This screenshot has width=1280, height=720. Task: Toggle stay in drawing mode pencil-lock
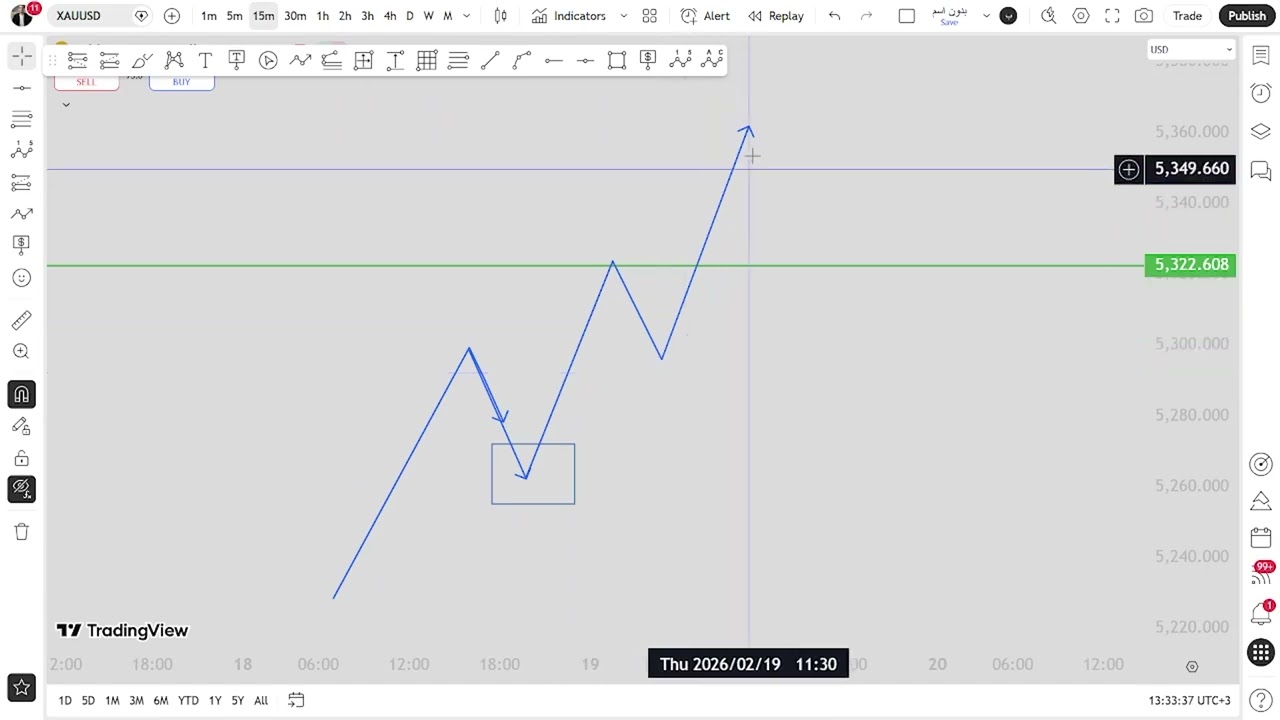(x=21, y=427)
